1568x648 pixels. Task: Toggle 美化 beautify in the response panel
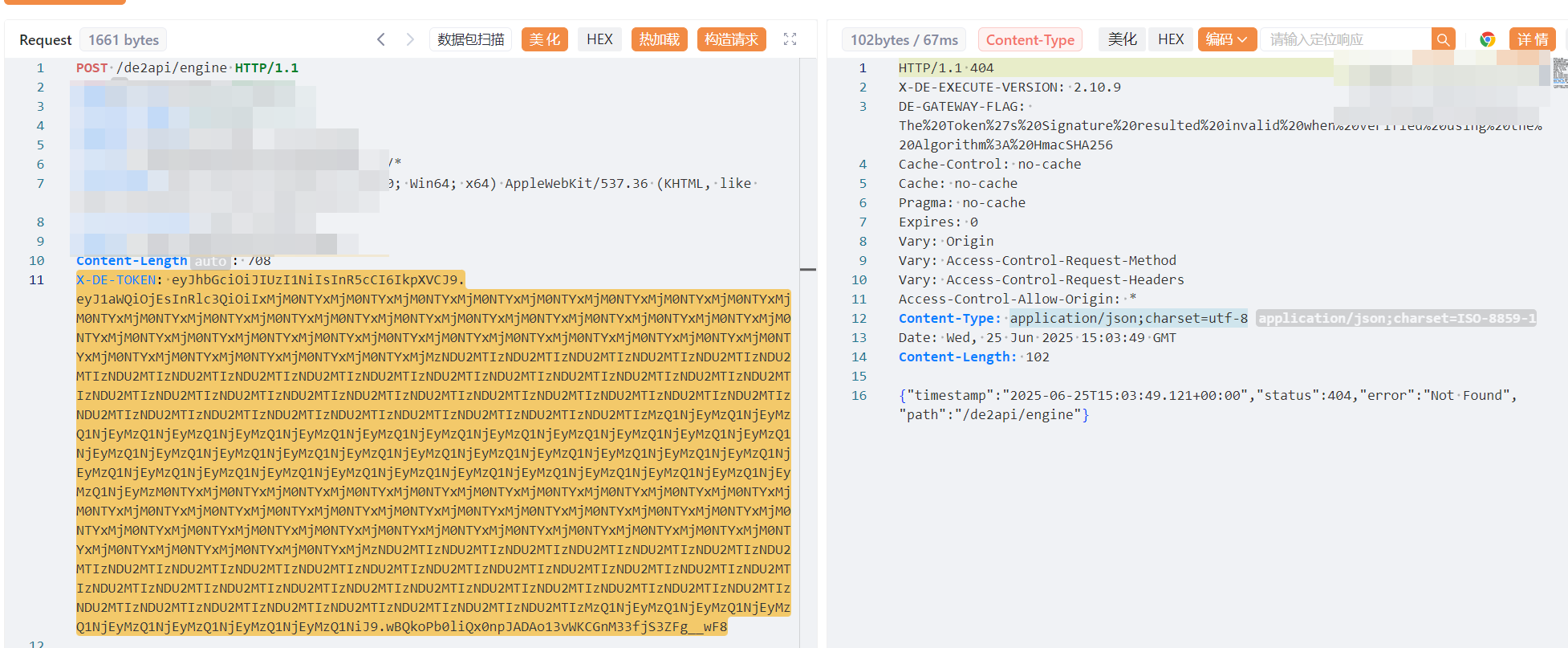1122,39
